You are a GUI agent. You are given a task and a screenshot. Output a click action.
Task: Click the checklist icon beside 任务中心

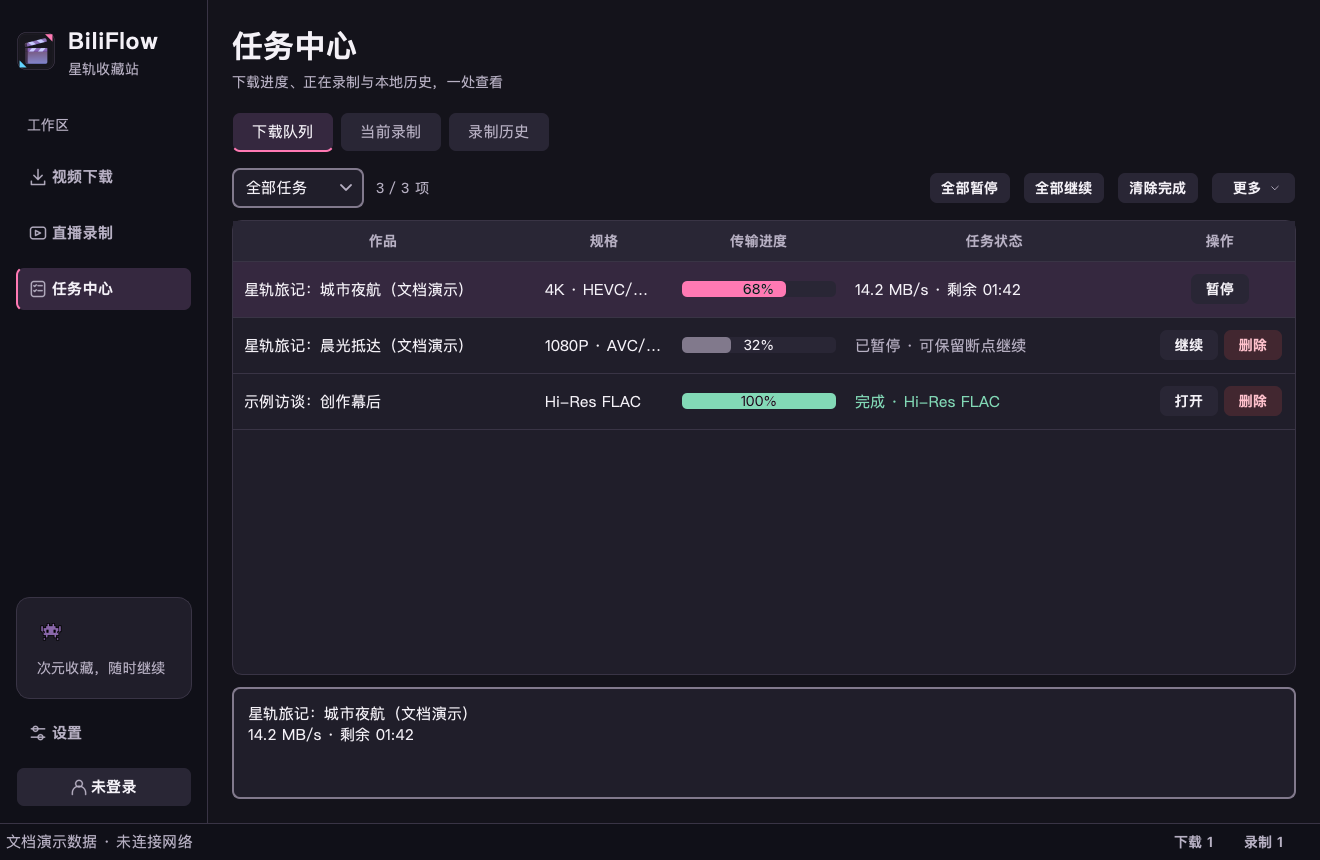click(x=38, y=289)
